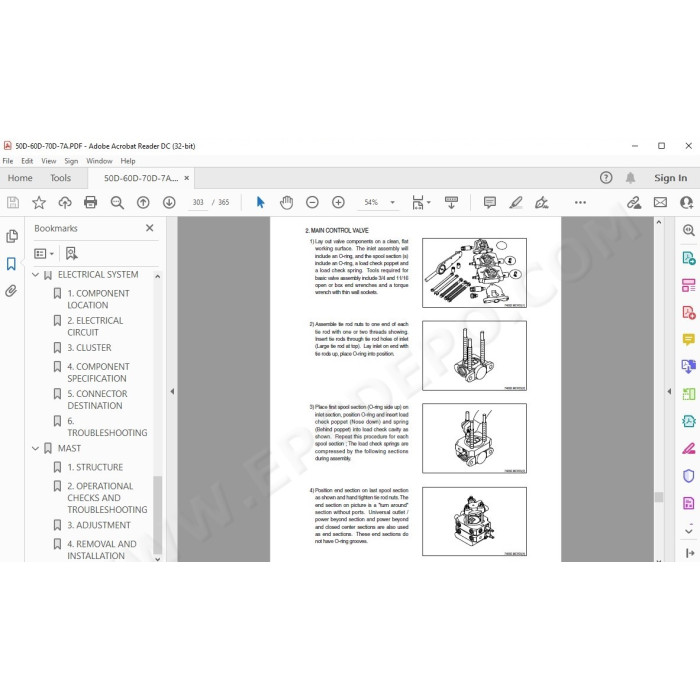Add a comment note icon

point(490,203)
